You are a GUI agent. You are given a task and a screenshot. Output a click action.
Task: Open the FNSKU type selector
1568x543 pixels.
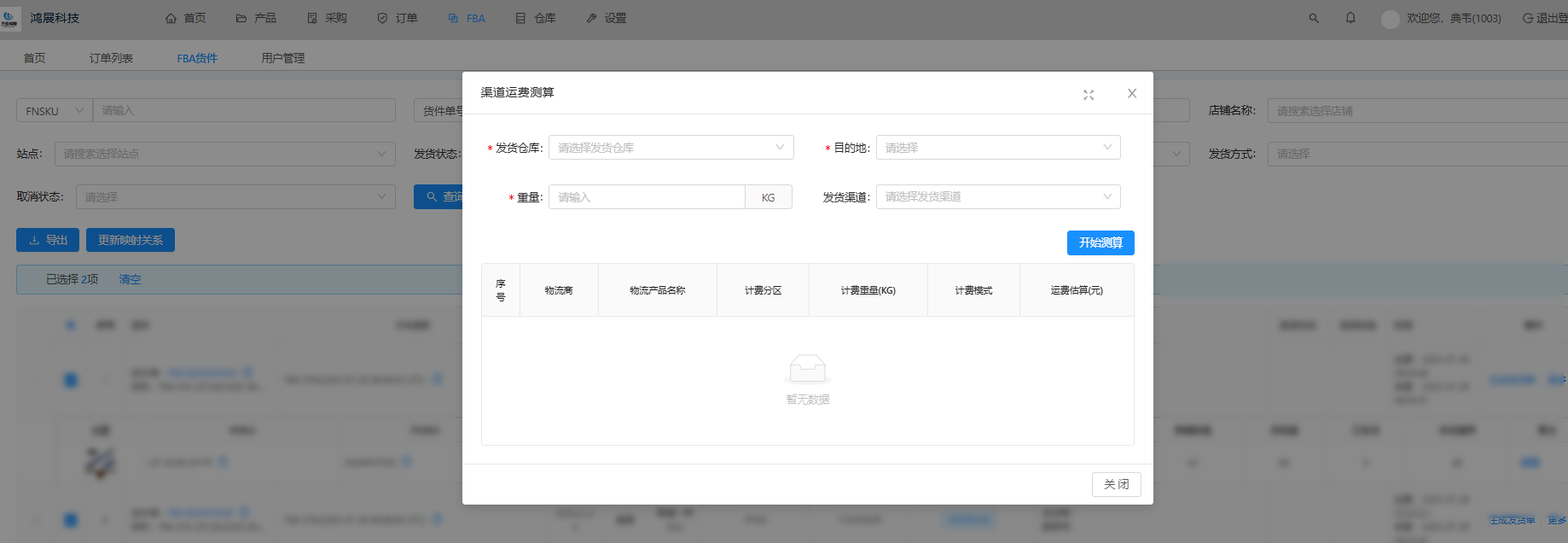pos(54,111)
